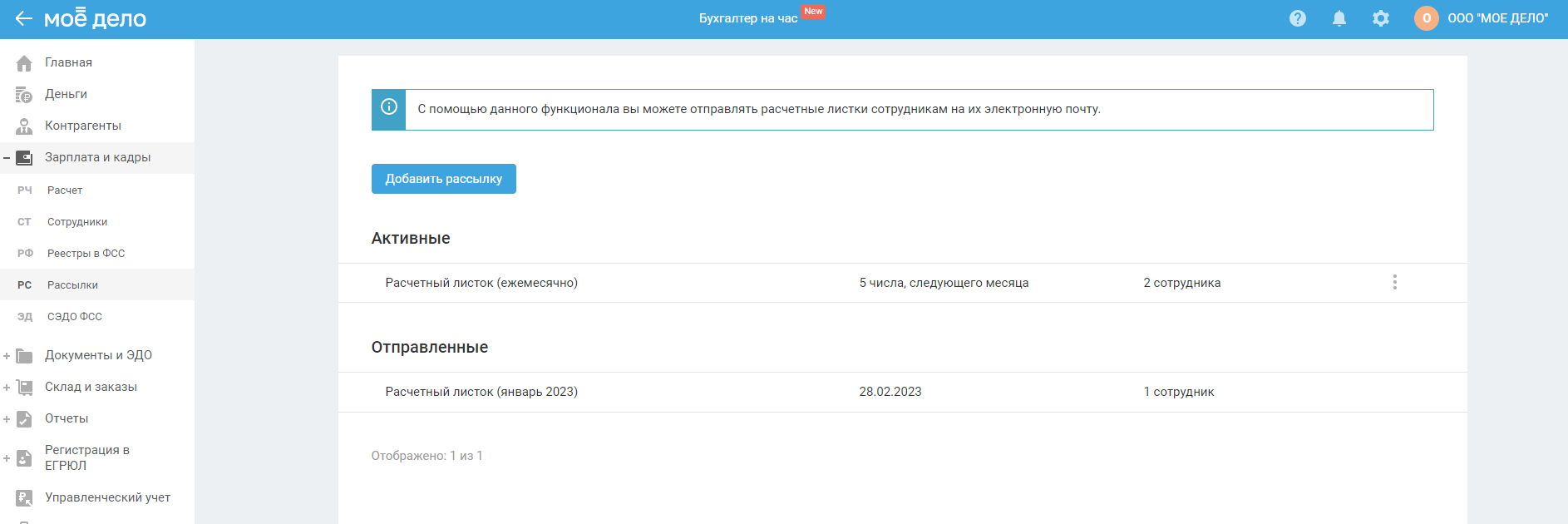The image size is (1568, 524).
Task: Click the Контрагенты person icon
Action: click(x=24, y=126)
